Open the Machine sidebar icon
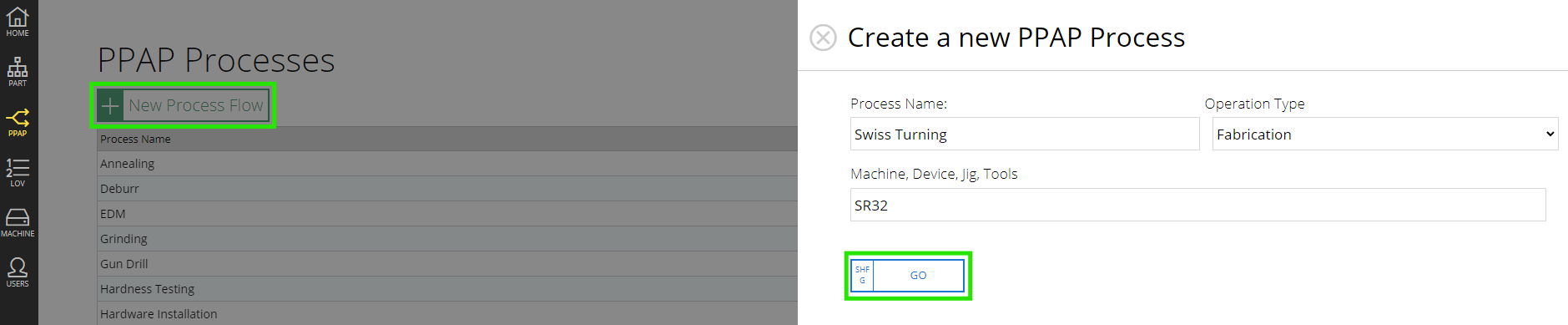The image size is (1568, 325). [x=18, y=222]
